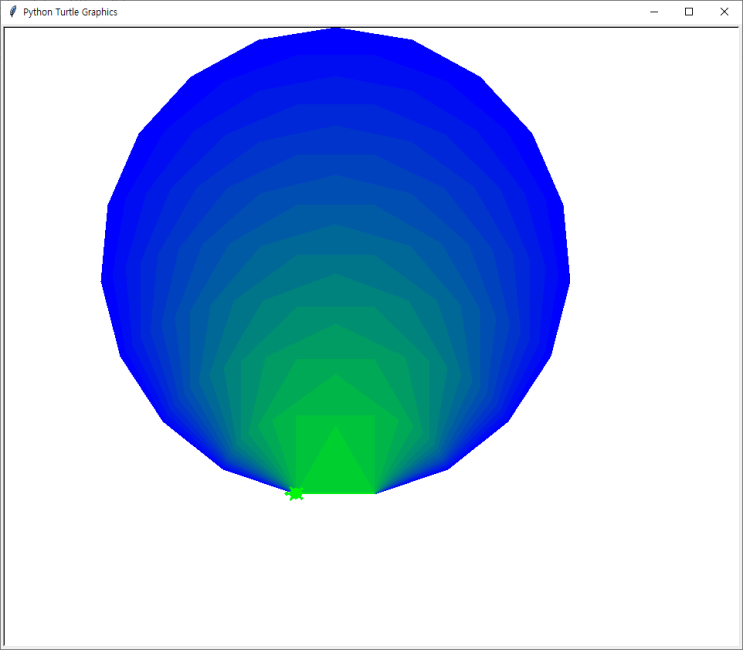Click the bottom-right corner of the green square
The height and width of the screenshot is (650, 743).
(374, 492)
